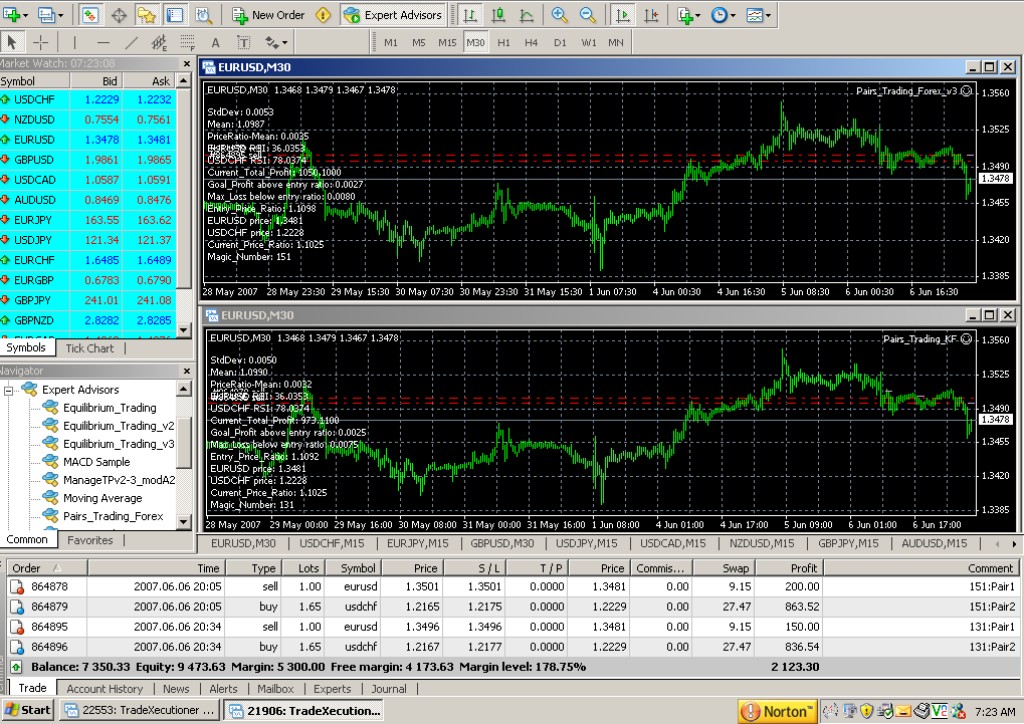The width and height of the screenshot is (1024, 724).
Task: Toggle the Chart Shift icon
Action: coord(651,14)
